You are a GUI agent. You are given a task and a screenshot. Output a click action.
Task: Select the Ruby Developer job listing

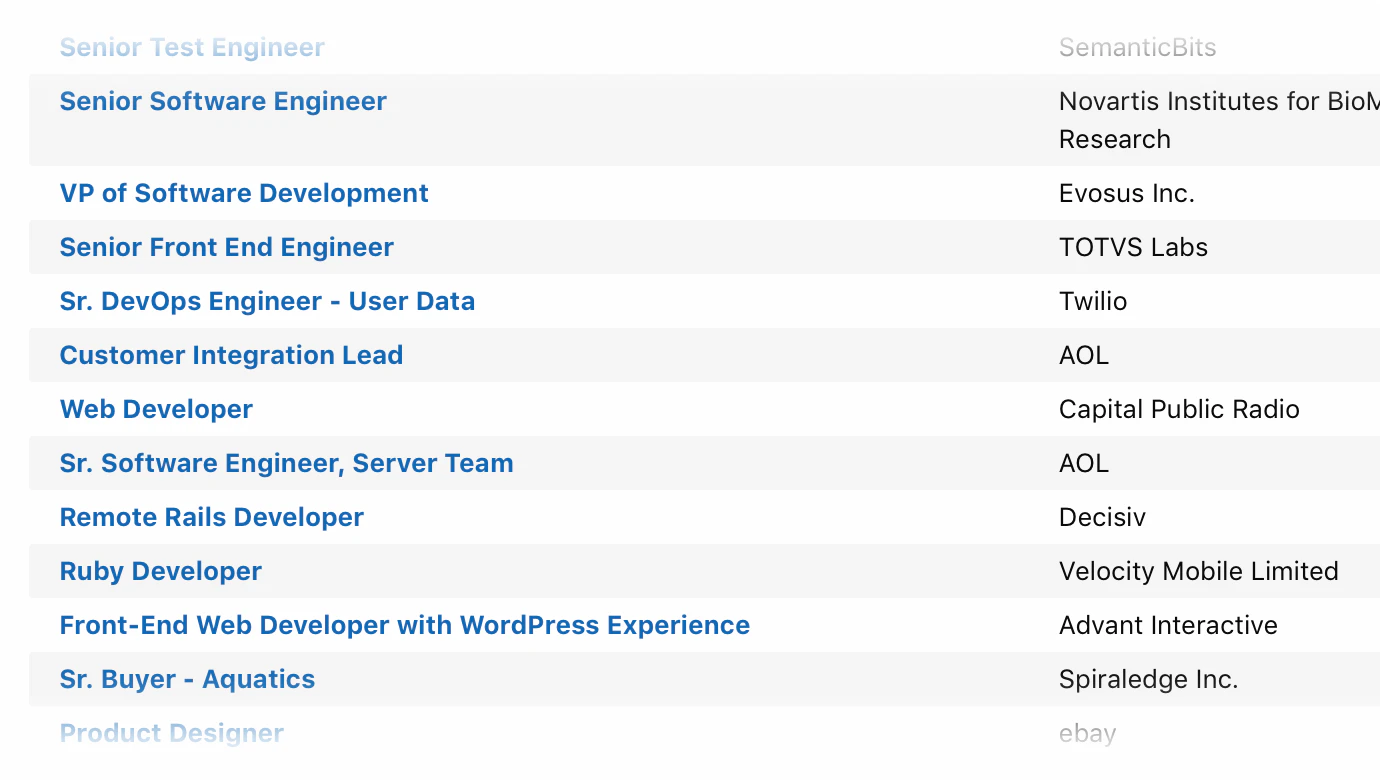click(x=160, y=571)
